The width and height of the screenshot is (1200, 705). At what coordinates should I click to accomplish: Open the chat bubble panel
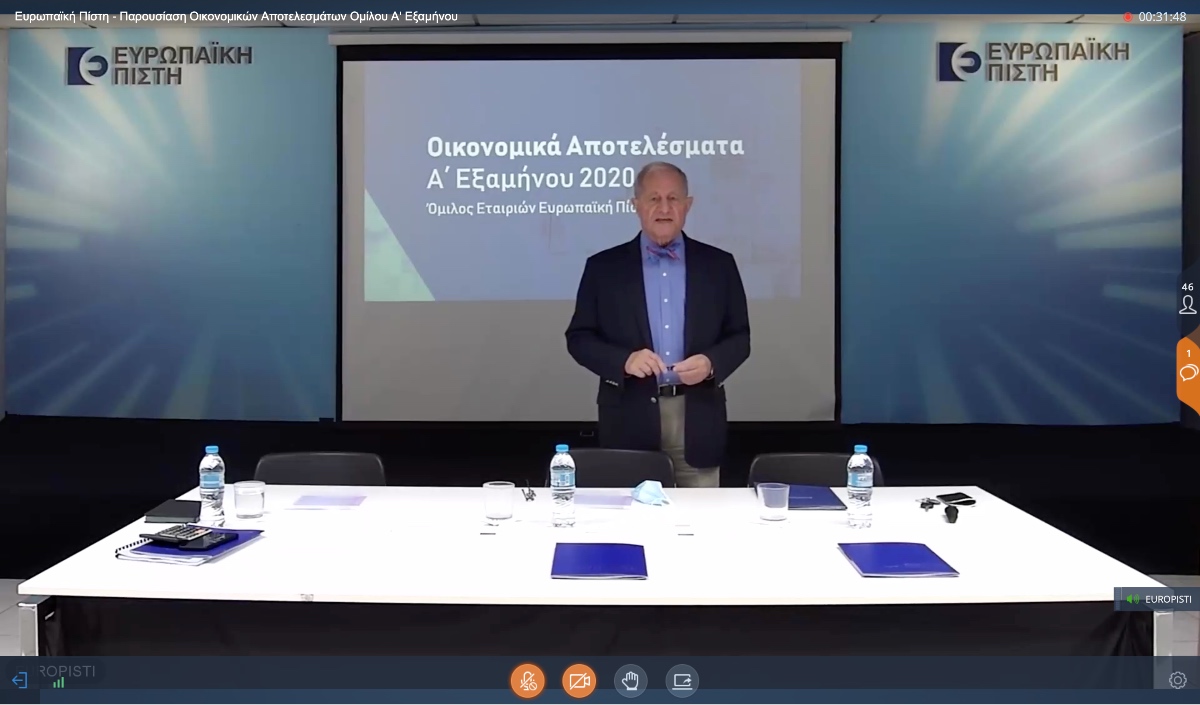point(1189,374)
